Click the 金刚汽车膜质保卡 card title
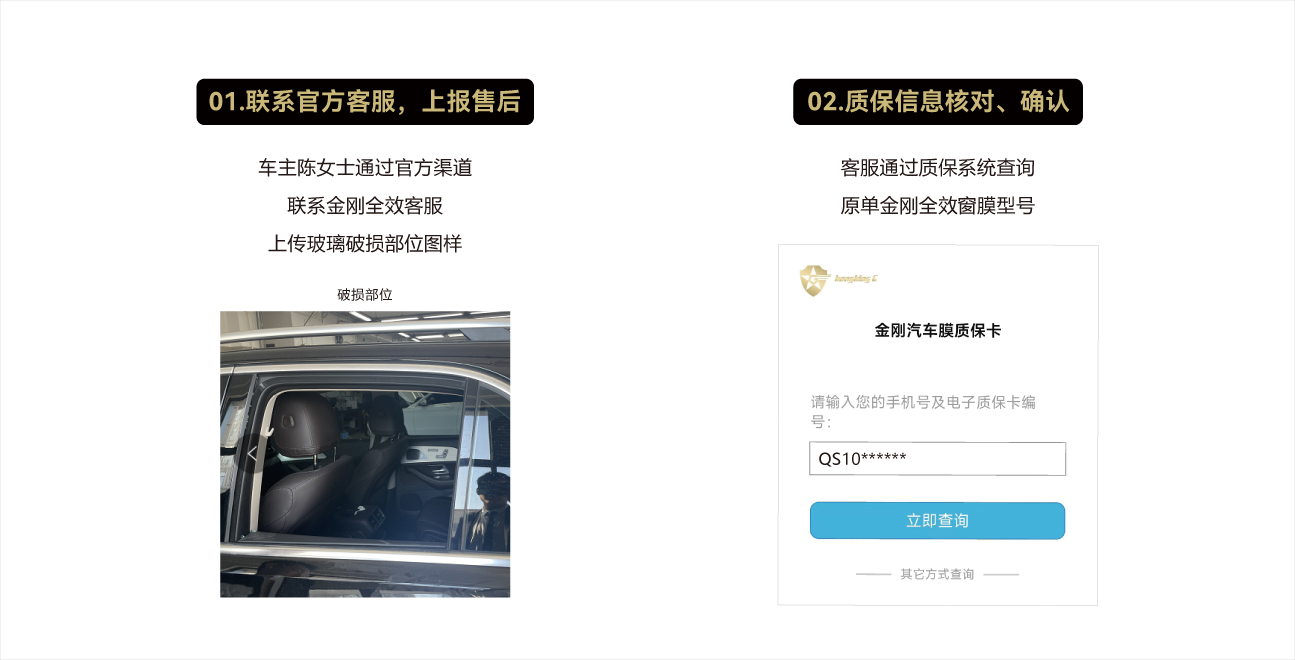 938,330
